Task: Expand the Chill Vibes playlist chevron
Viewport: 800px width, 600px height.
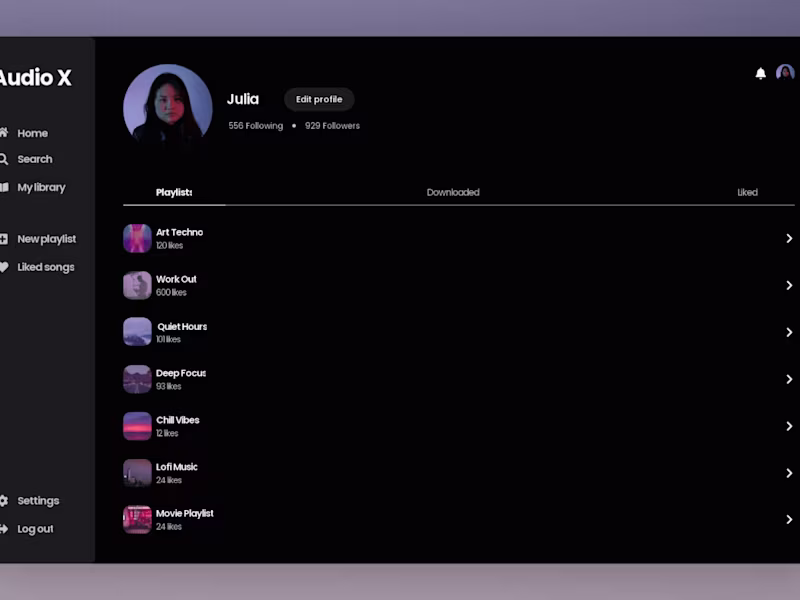Action: [789, 426]
